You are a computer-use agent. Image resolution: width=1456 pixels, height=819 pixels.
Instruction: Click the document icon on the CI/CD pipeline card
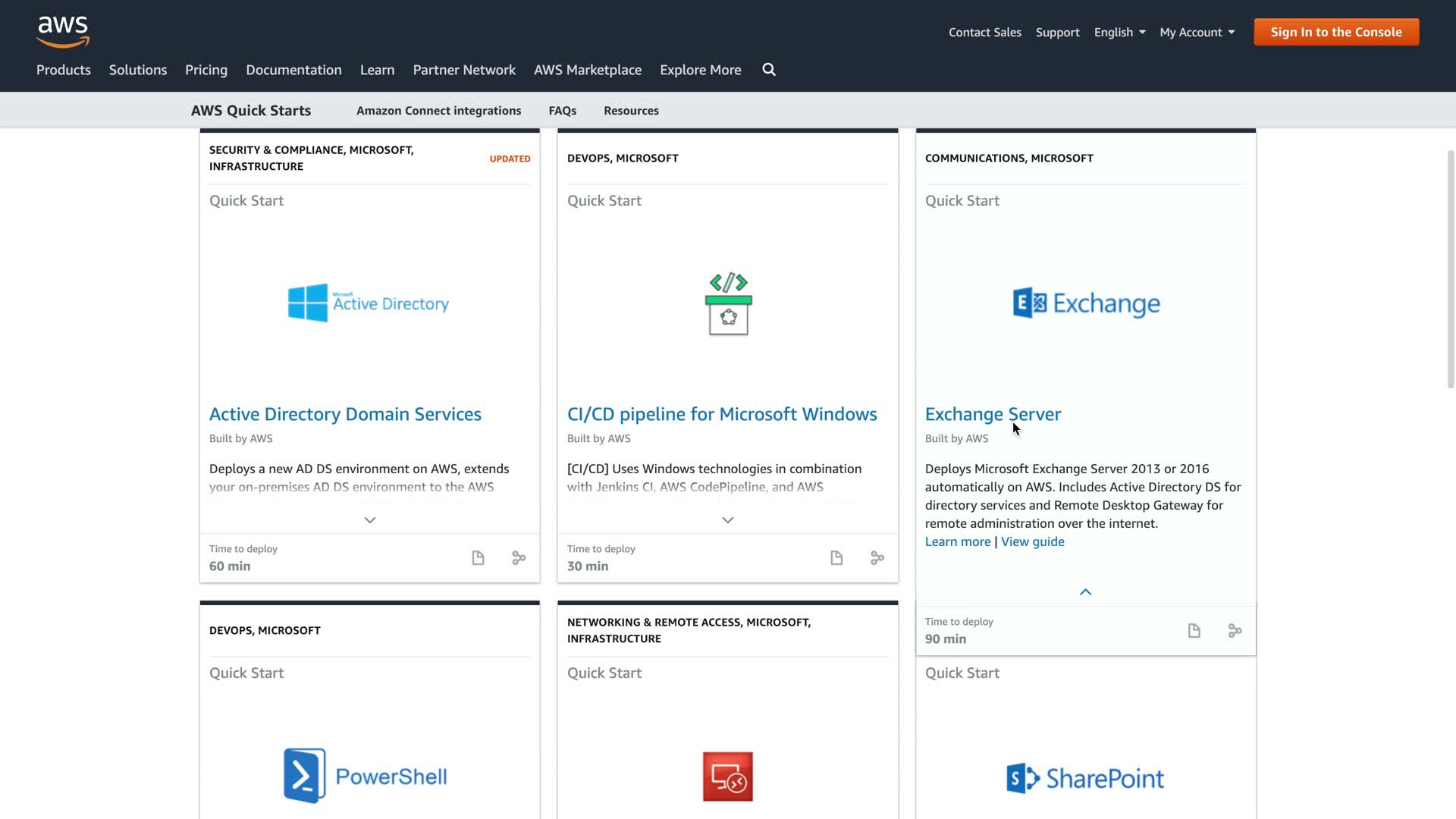836,558
